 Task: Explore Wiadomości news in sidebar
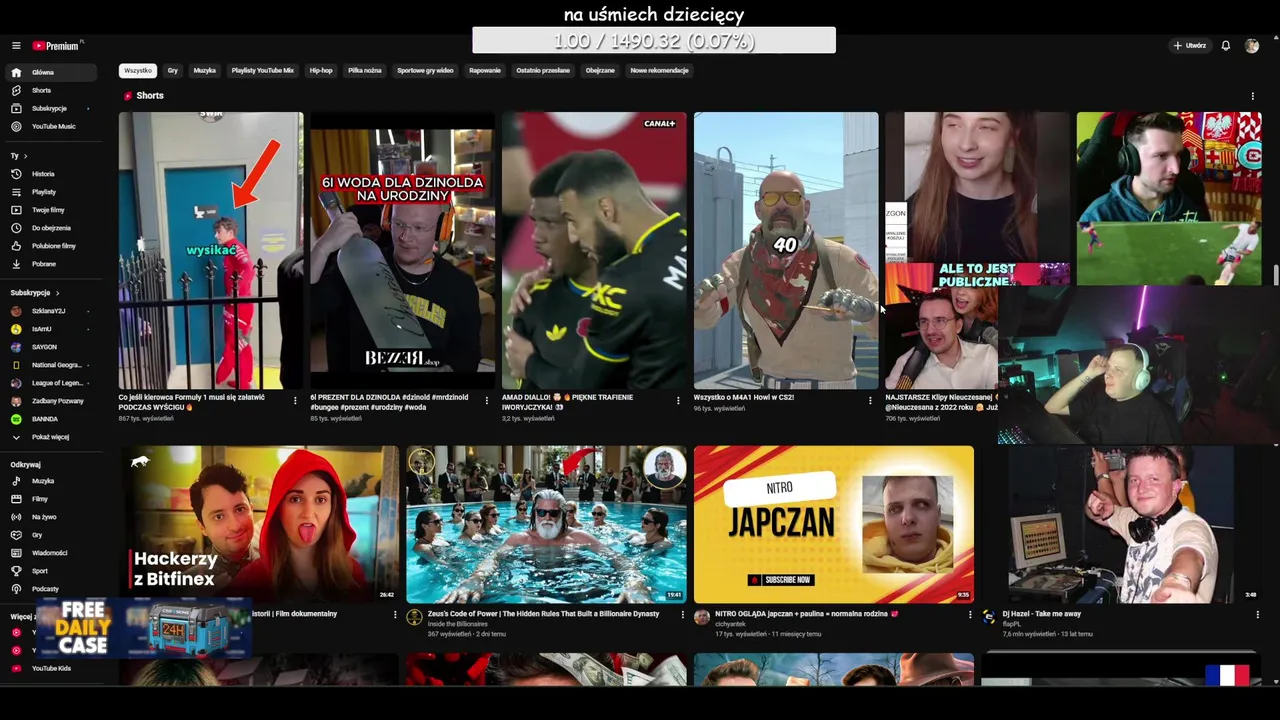coord(49,553)
